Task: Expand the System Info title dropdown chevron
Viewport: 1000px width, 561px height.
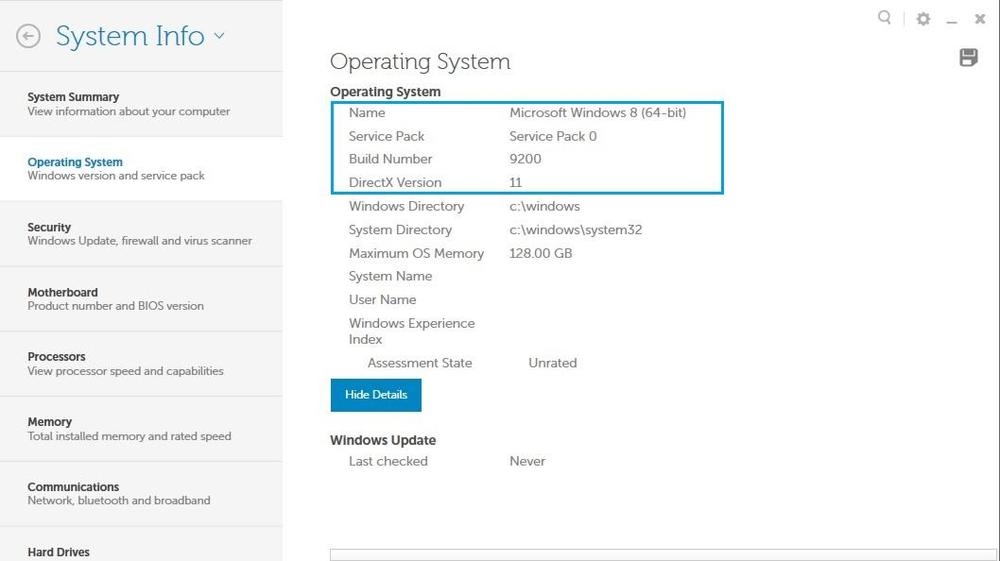Action: point(219,36)
